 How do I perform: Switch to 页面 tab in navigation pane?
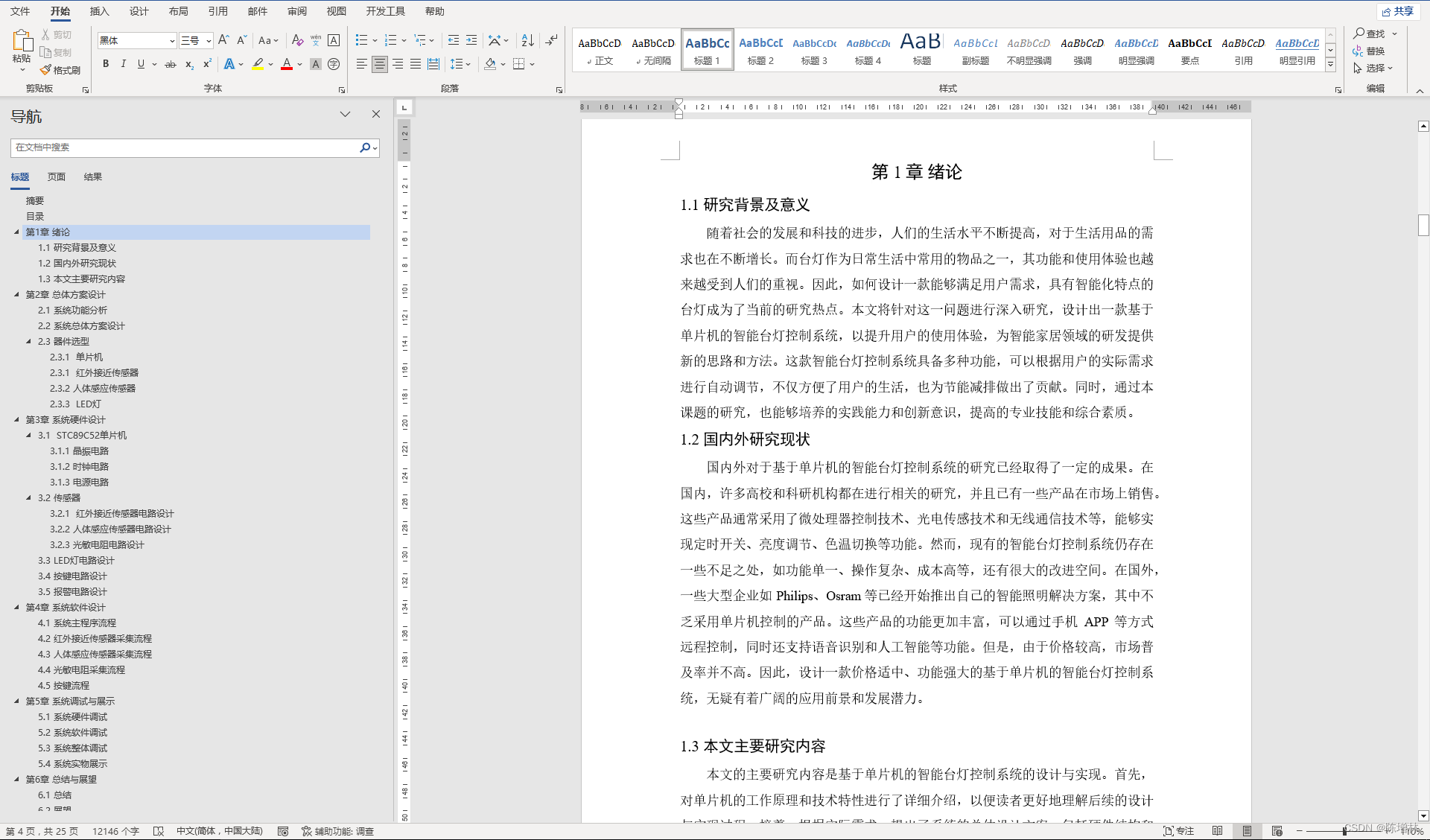tap(57, 176)
